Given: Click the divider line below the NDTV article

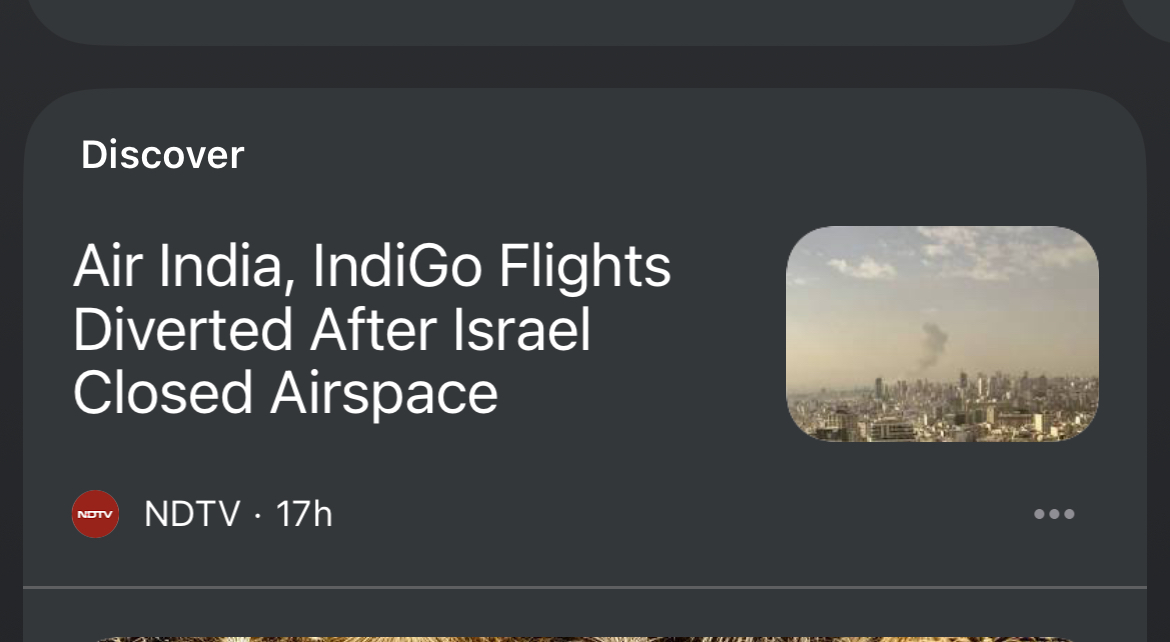Looking at the screenshot, I should [x=585, y=587].
